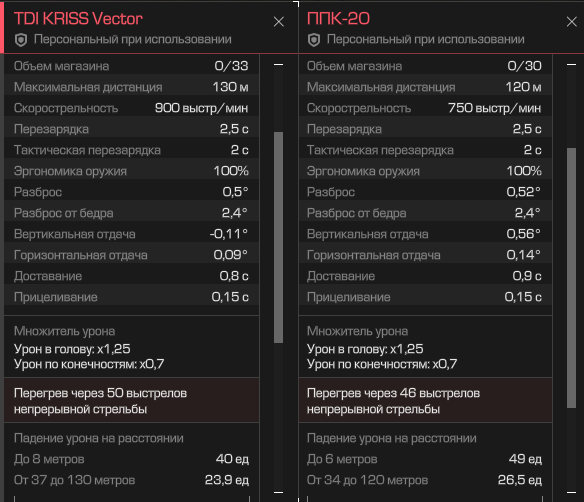Select the ППК-20 weapon title

point(338,19)
